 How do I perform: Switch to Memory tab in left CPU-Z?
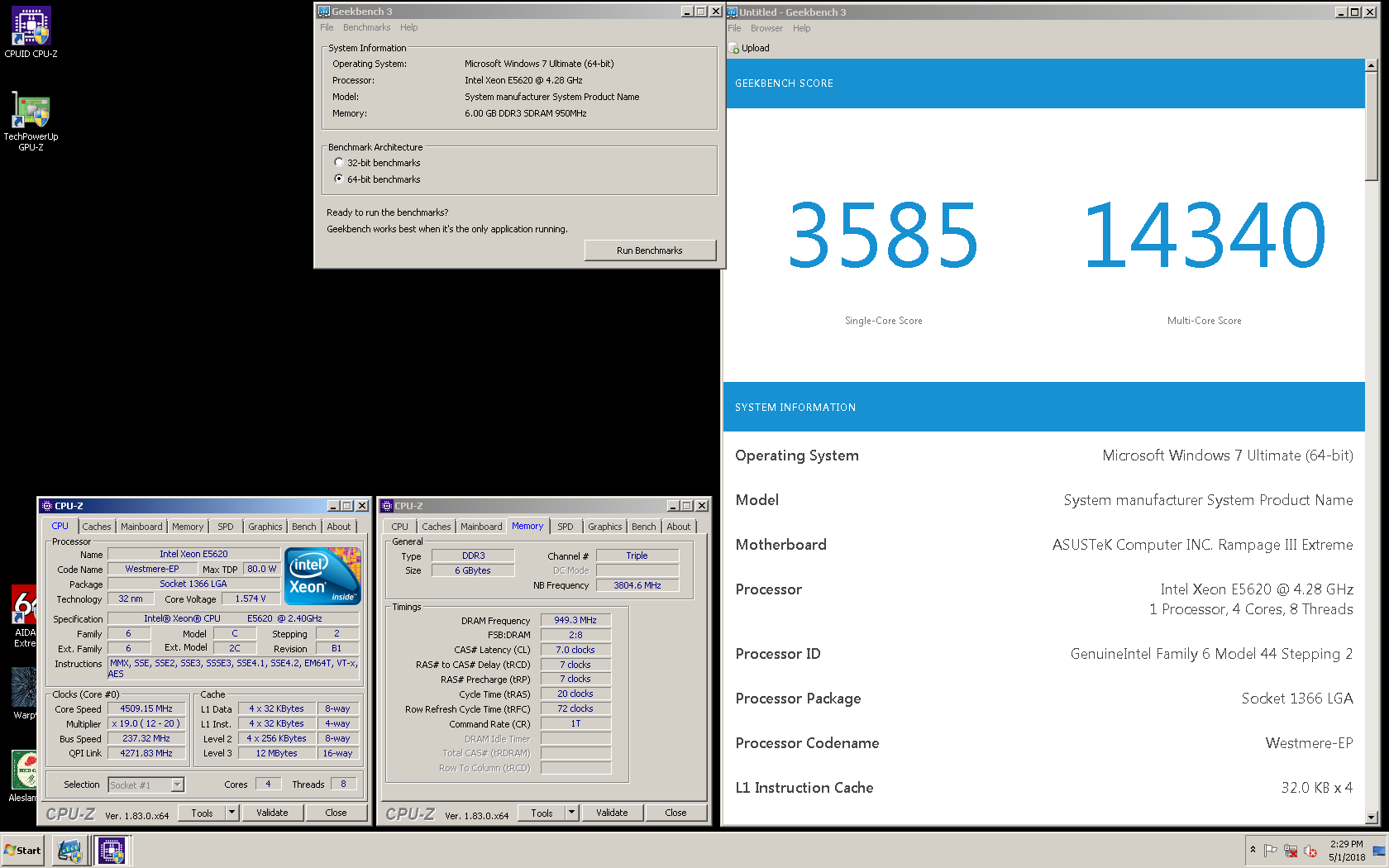click(x=188, y=527)
